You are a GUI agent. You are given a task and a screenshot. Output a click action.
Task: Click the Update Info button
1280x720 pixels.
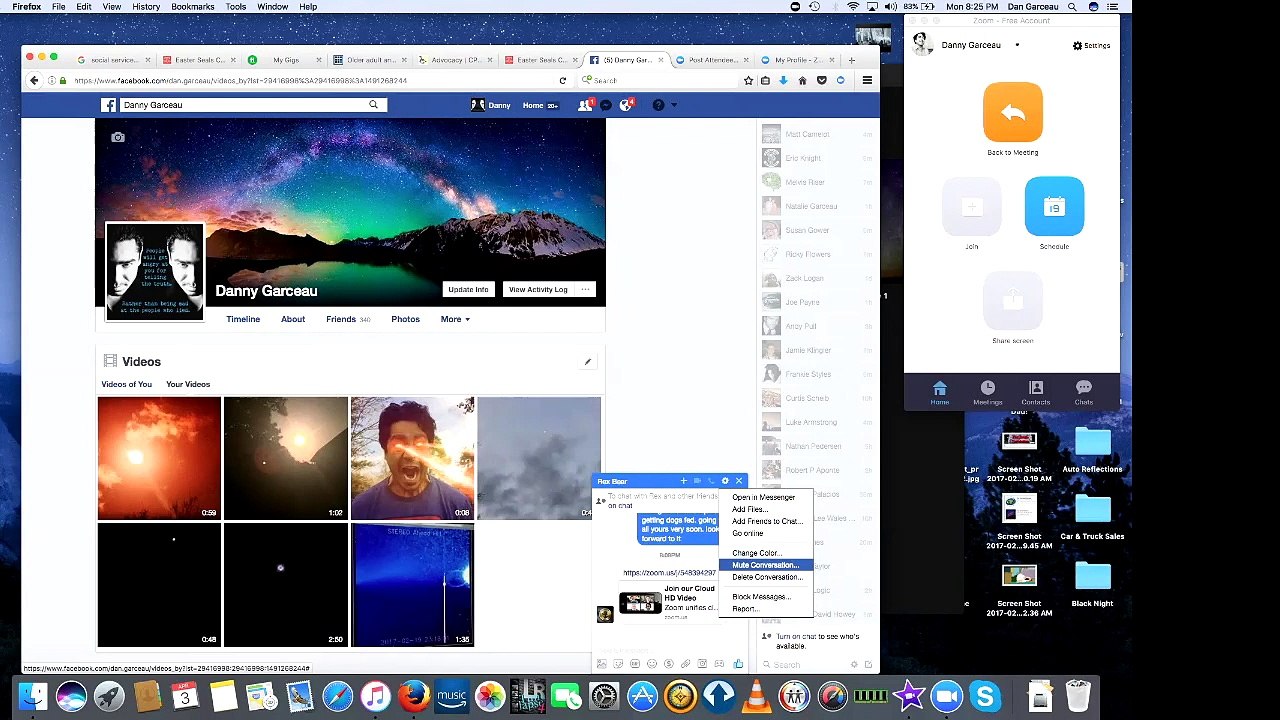tap(468, 289)
